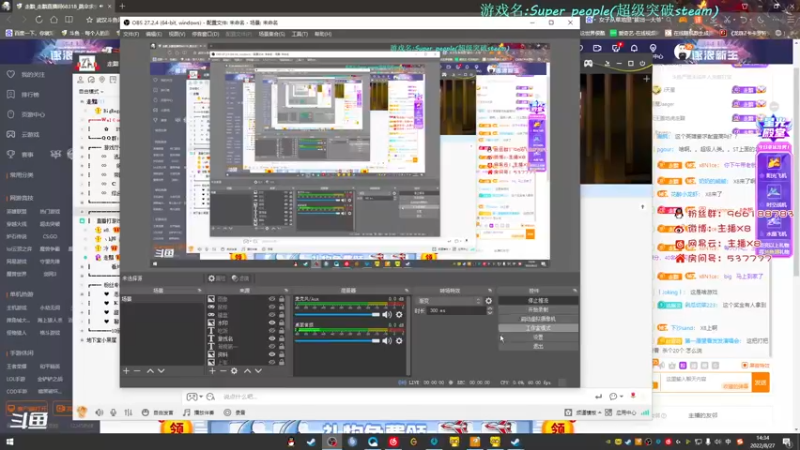Move scene down in Scenes panel
Screen dimensions: 800x450
[x=161, y=371]
